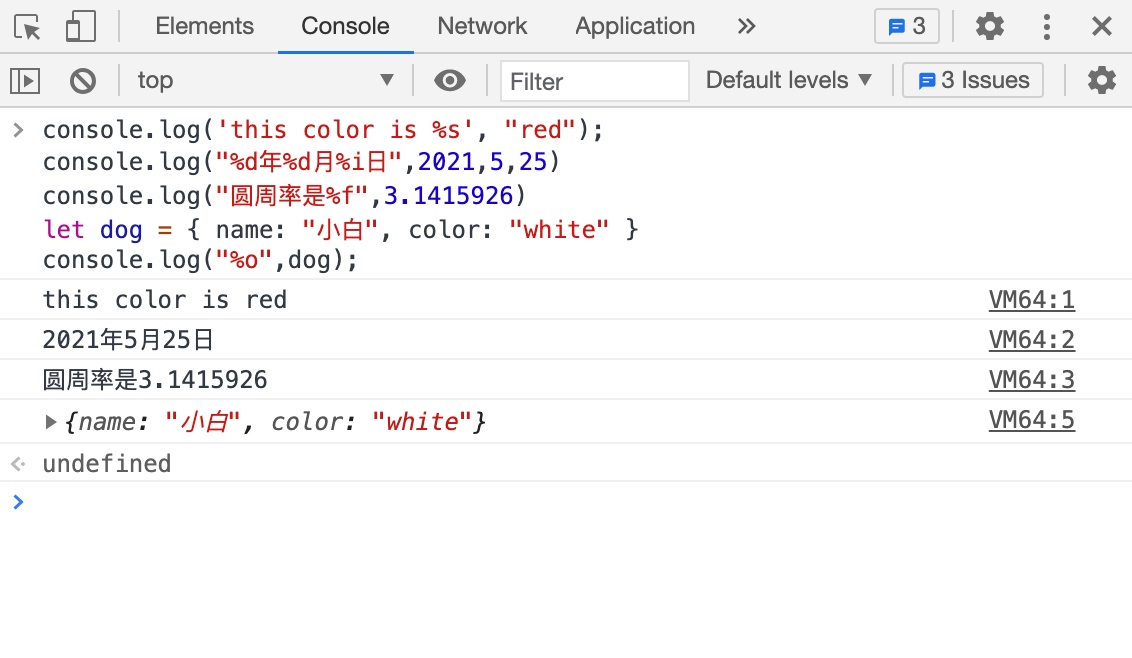Image resolution: width=1132 pixels, height=658 pixels.
Task: Open the three-dot customize DevTools menu
Action: (x=1046, y=27)
